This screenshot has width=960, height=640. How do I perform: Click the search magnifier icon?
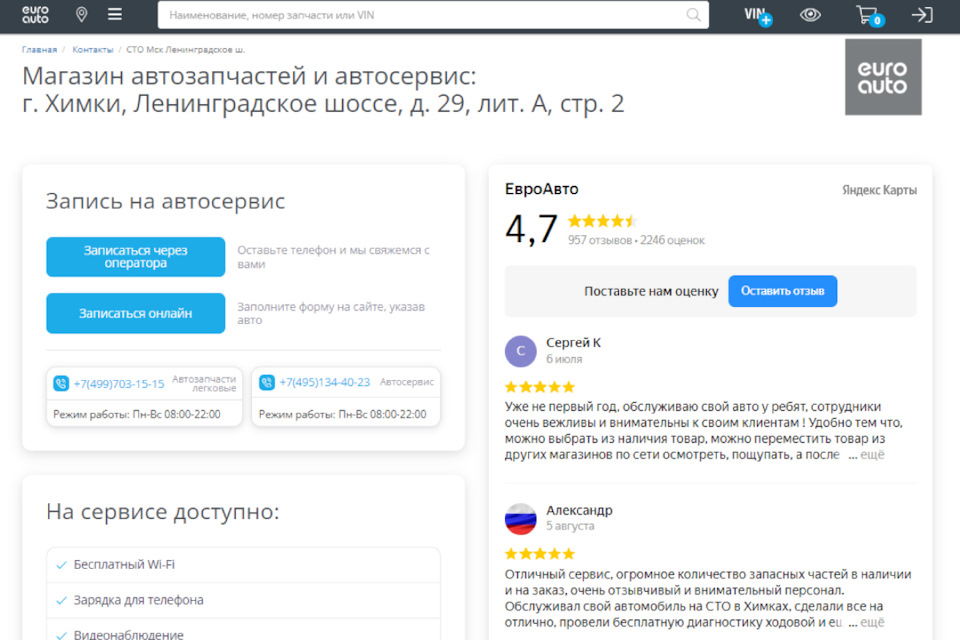click(x=693, y=15)
